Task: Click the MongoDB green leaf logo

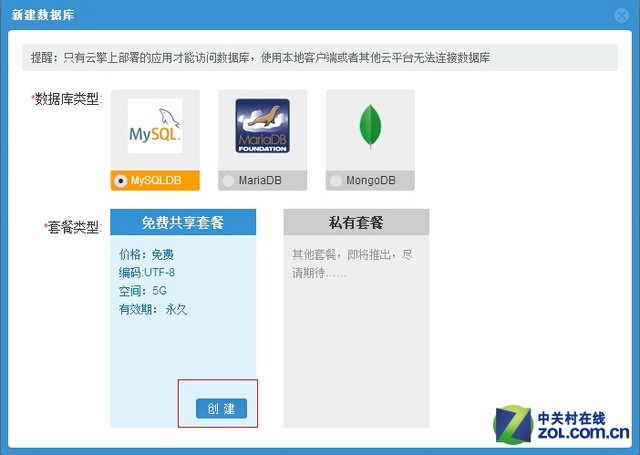Action: click(370, 126)
